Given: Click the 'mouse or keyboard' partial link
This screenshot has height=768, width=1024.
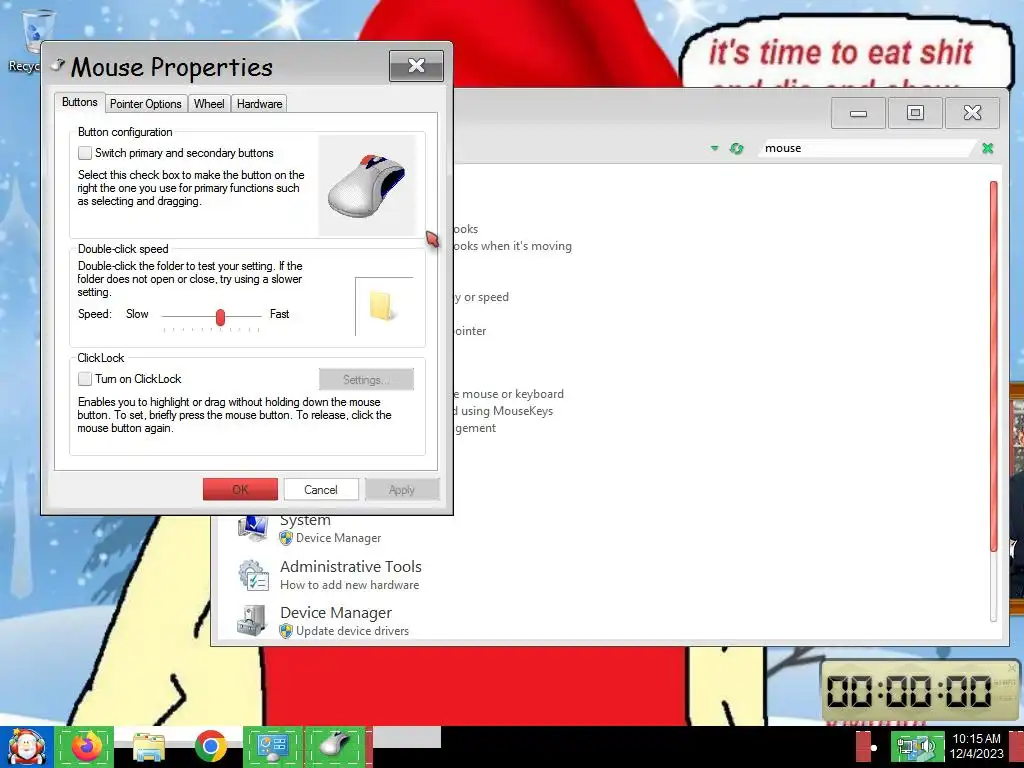Looking at the screenshot, I should [509, 394].
